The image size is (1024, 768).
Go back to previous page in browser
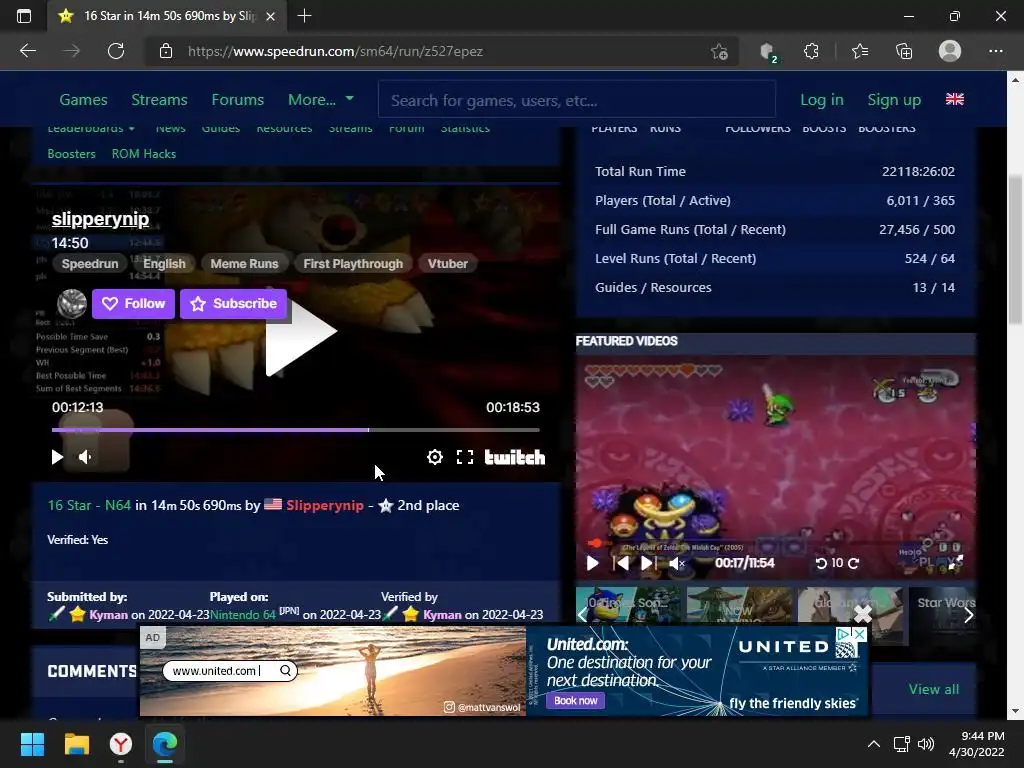[x=28, y=51]
